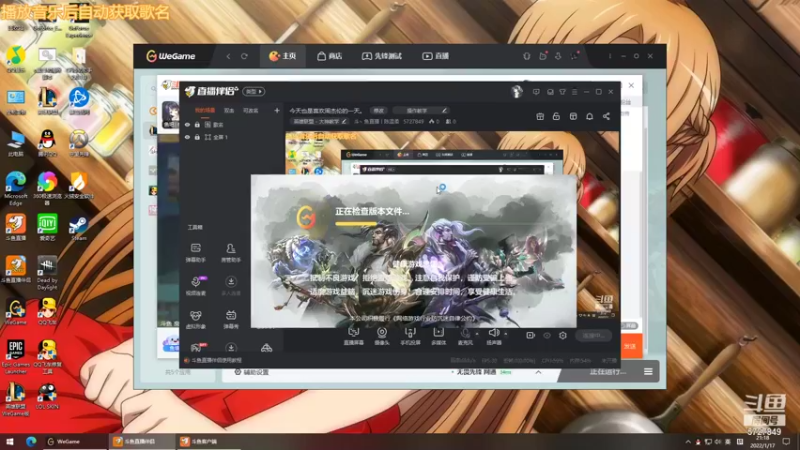Open the layout icon beside the bell

(573, 116)
